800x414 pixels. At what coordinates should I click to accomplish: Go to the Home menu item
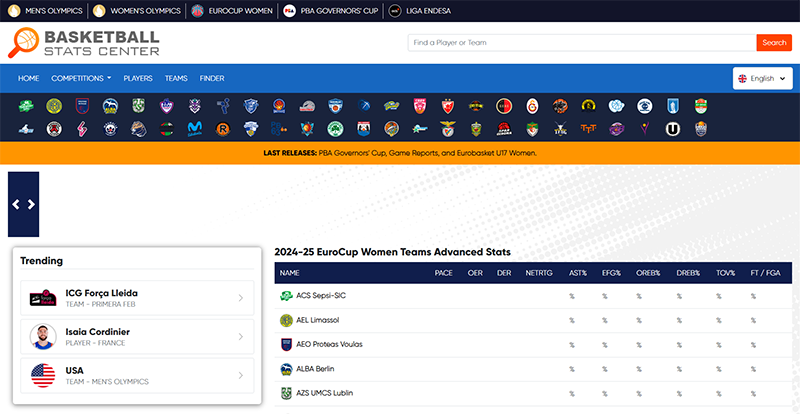pyautogui.click(x=29, y=79)
